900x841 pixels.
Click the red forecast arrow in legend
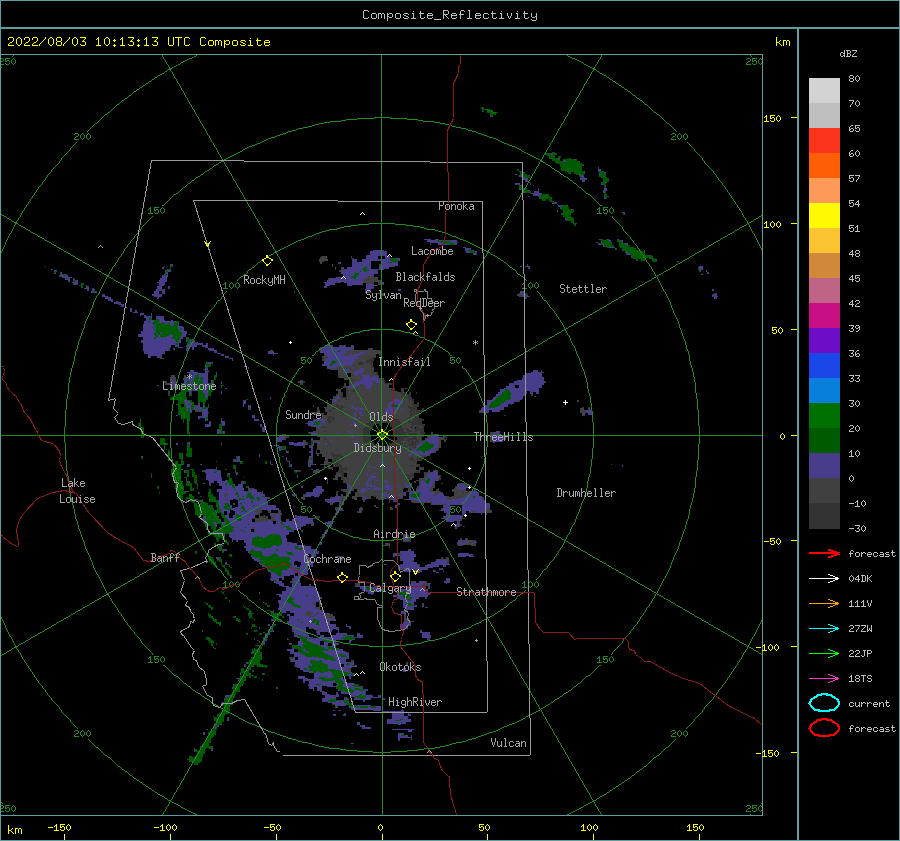[824, 553]
